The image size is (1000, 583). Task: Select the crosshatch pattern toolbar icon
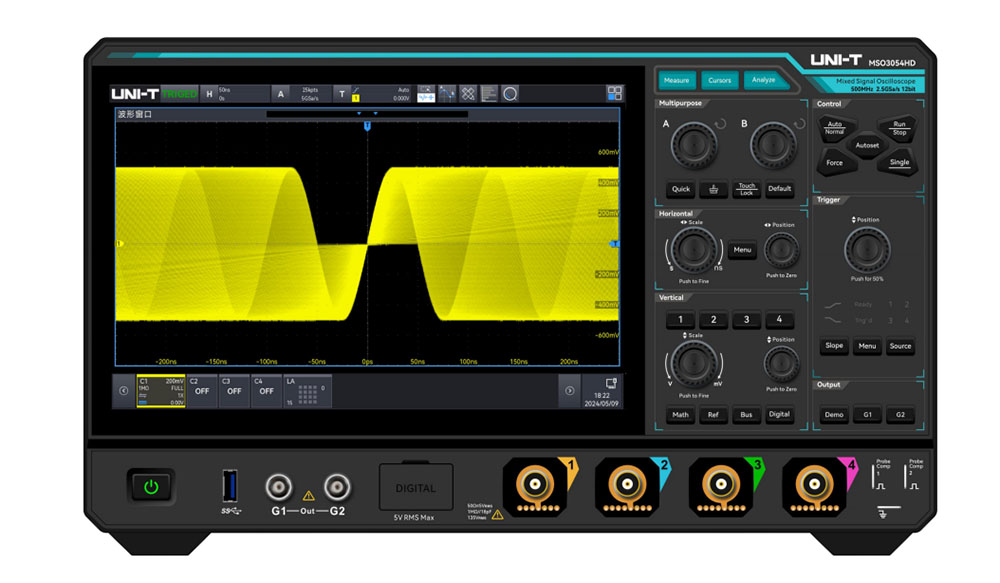(x=468, y=94)
